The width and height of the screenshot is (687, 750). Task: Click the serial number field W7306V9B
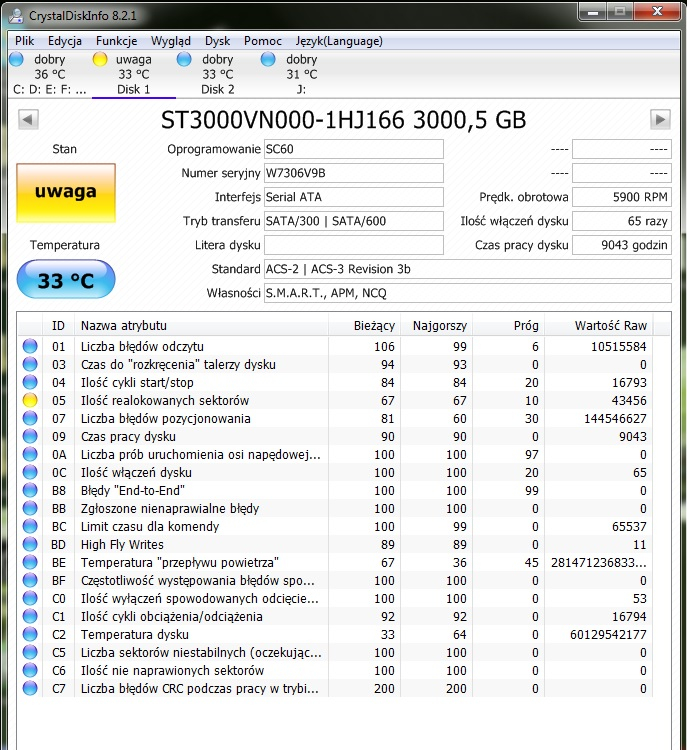[354, 173]
